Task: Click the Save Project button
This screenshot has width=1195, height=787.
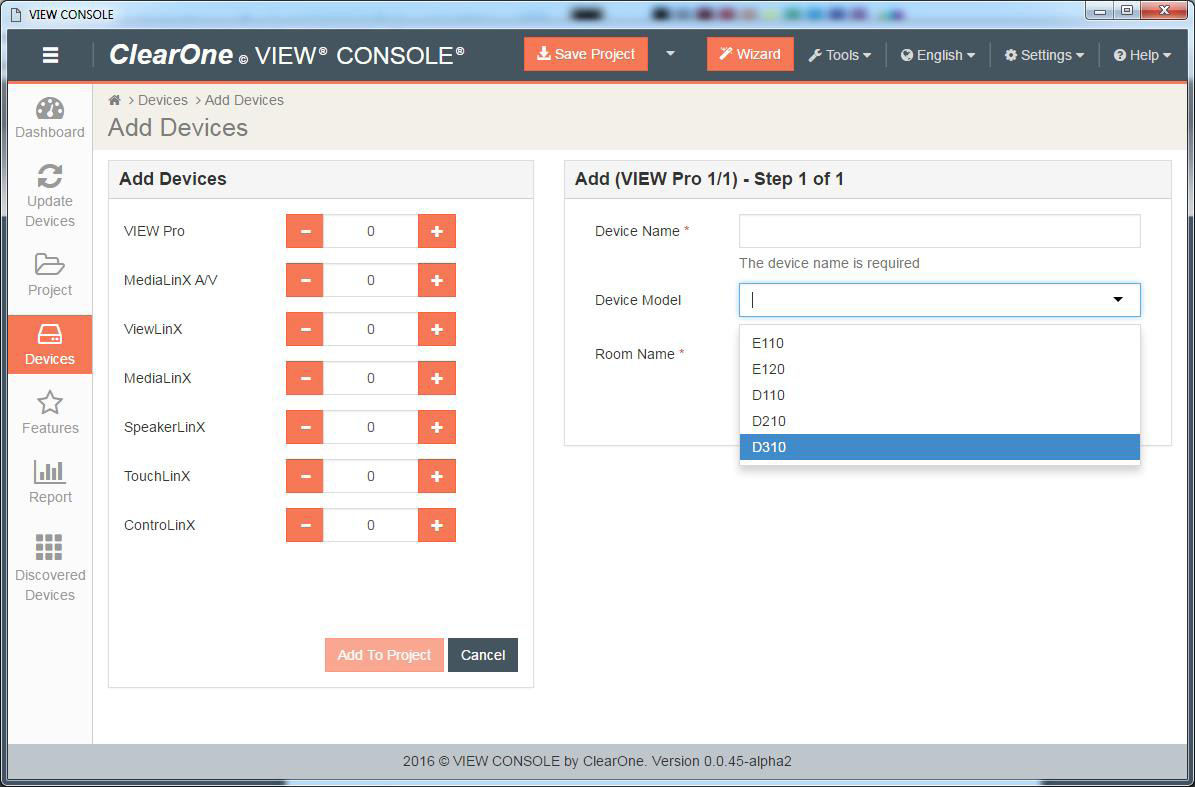Action: click(x=586, y=54)
